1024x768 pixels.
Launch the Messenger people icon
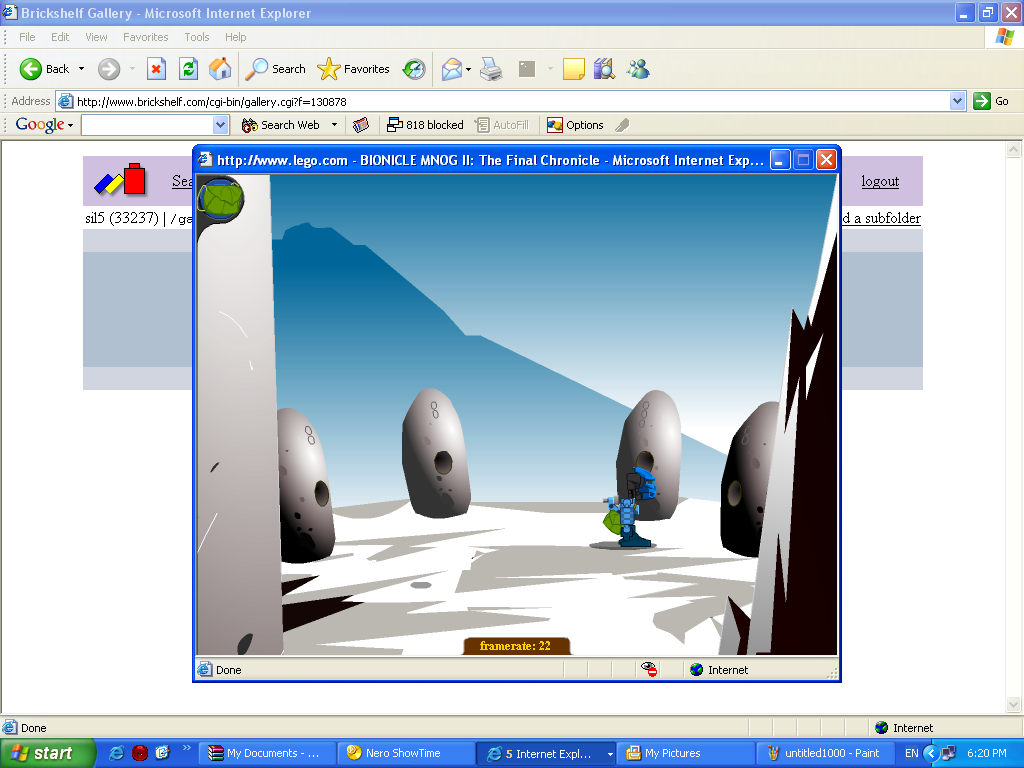[x=638, y=69]
